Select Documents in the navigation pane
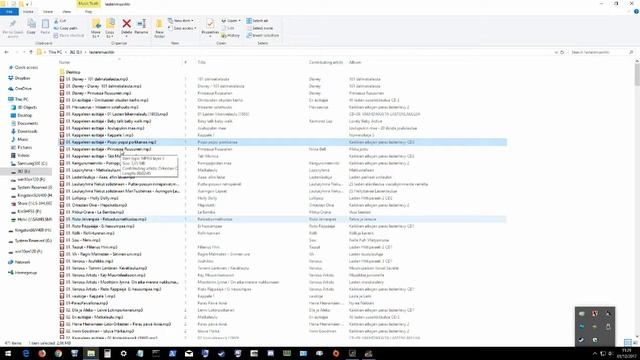 point(24,123)
